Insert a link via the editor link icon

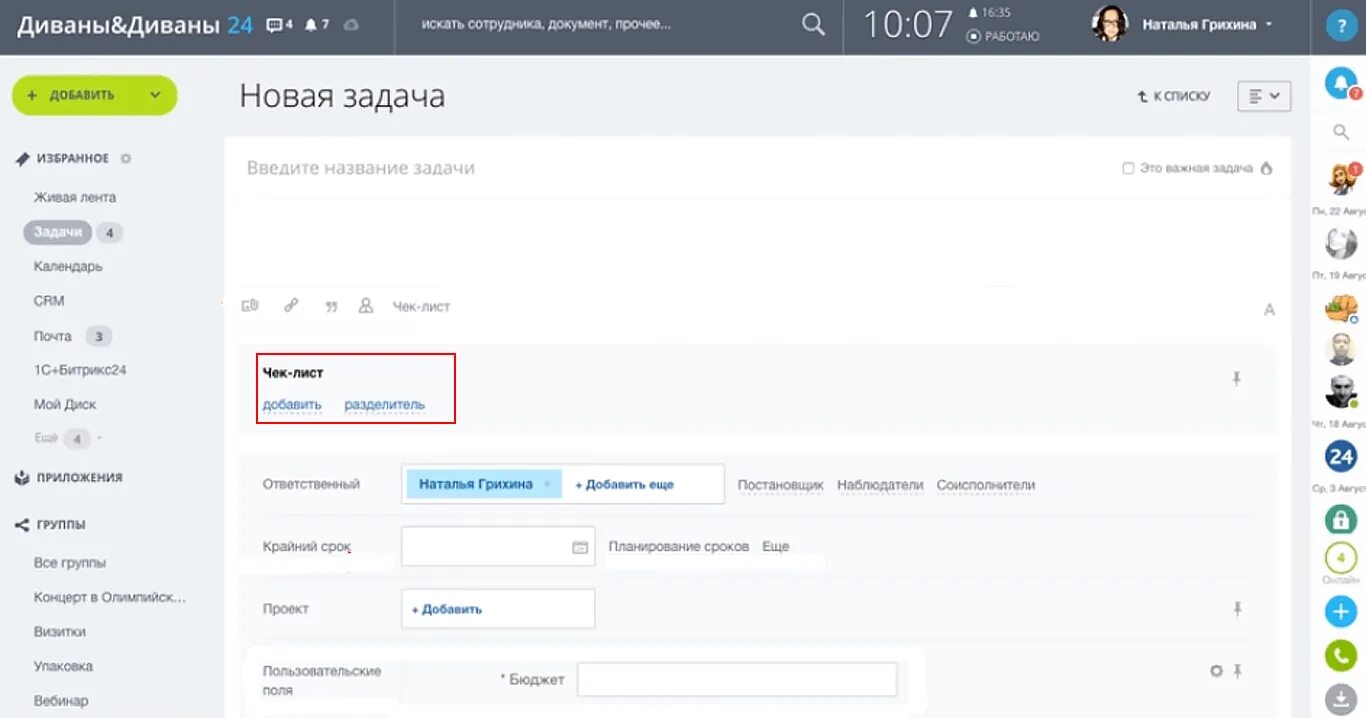pos(291,306)
